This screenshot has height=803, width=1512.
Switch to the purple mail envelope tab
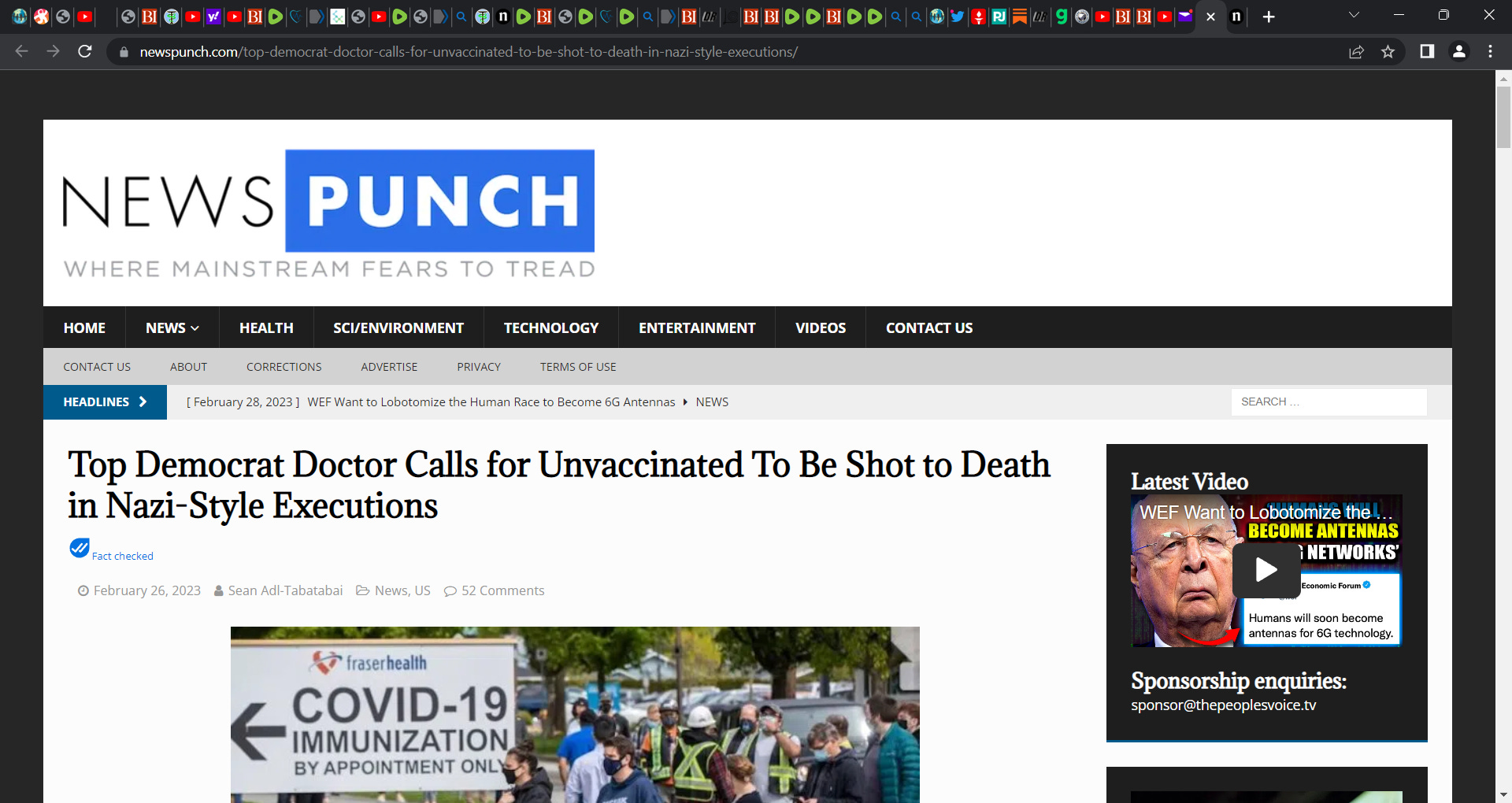coord(1184,17)
